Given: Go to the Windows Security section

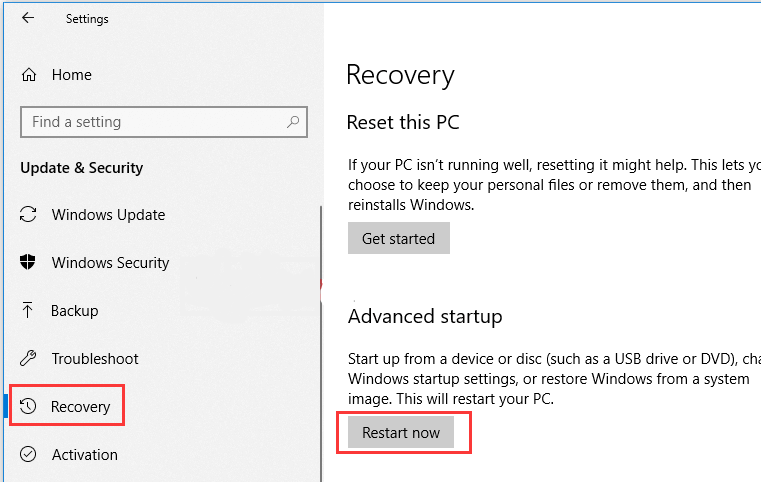Looking at the screenshot, I should pyautogui.click(x=110, y=263).
